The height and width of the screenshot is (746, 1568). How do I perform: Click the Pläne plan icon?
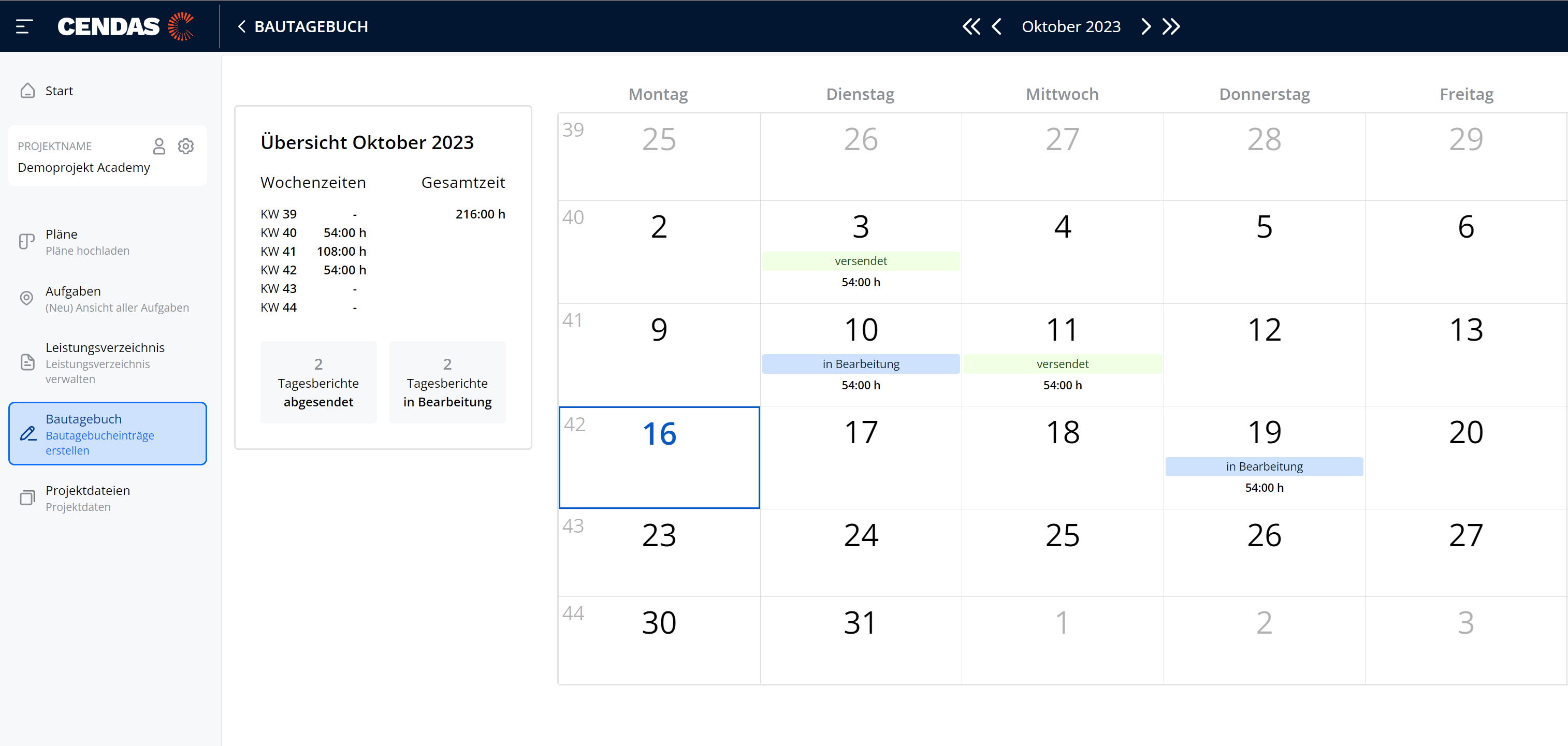point(27,242)
